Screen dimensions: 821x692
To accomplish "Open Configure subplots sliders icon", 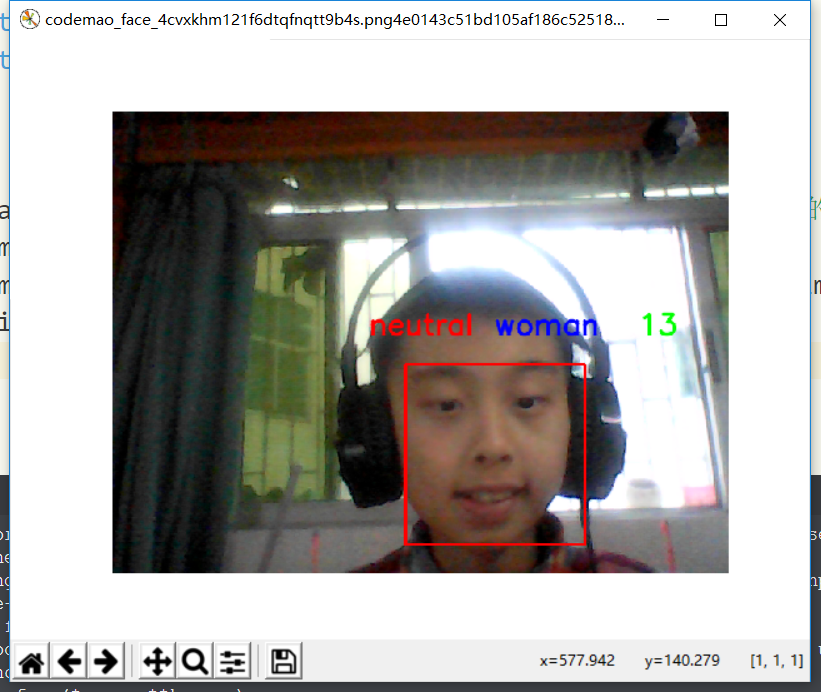I will [x=232, y=661].
